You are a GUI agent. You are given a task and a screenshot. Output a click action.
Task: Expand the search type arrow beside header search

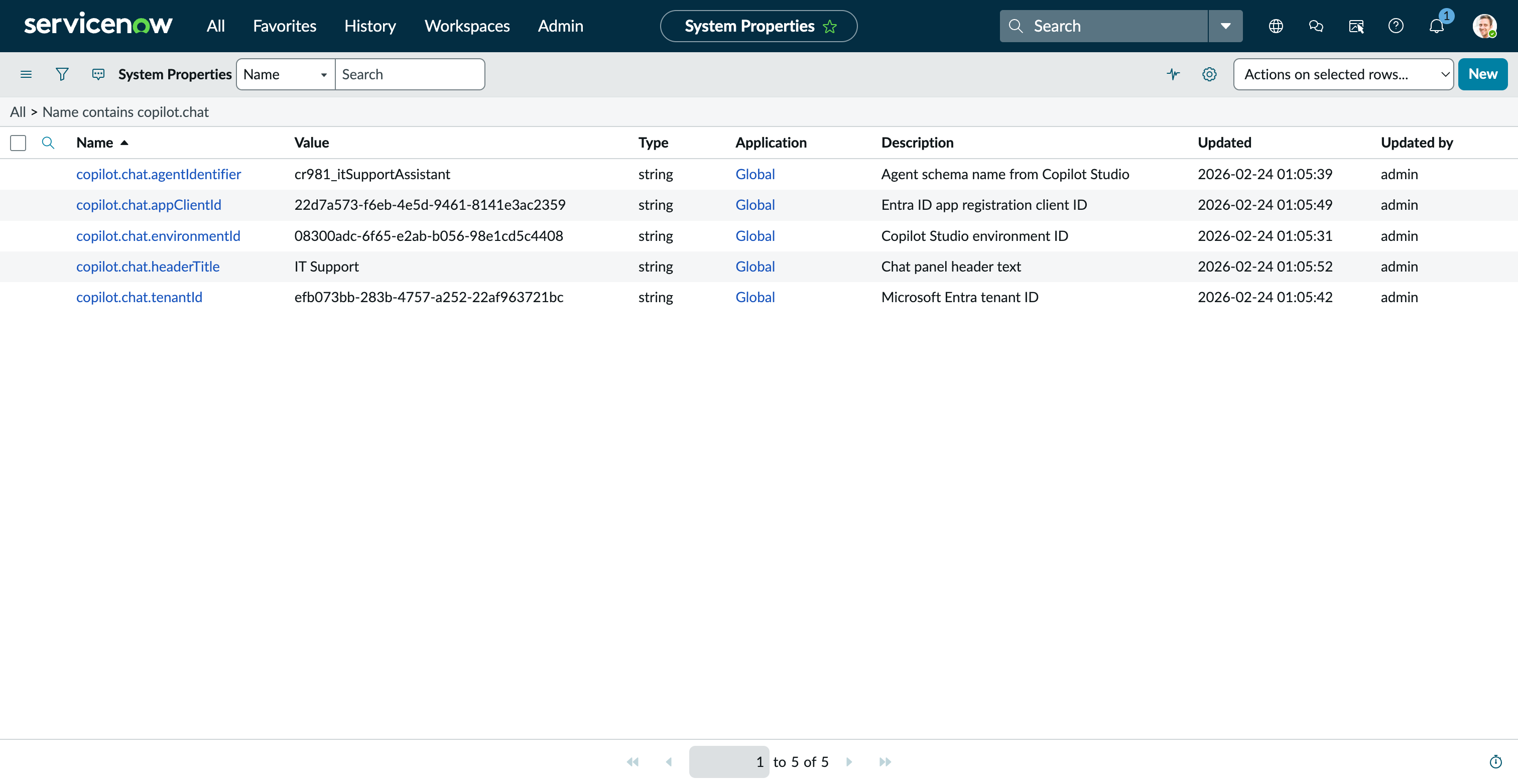click(x=1225, y=26)
